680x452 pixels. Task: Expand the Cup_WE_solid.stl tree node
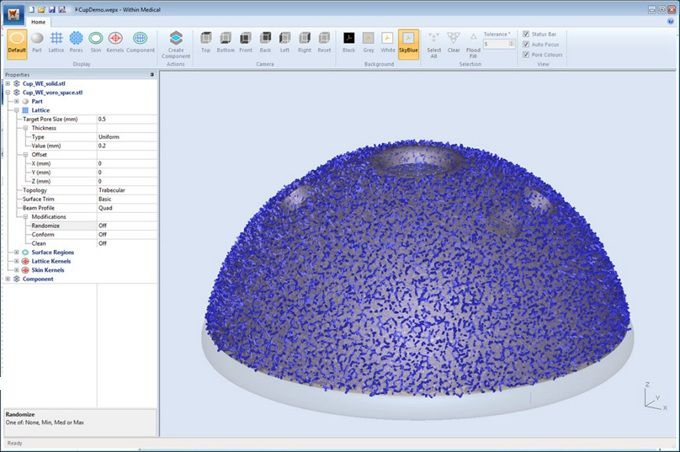[x=8, y=83]
